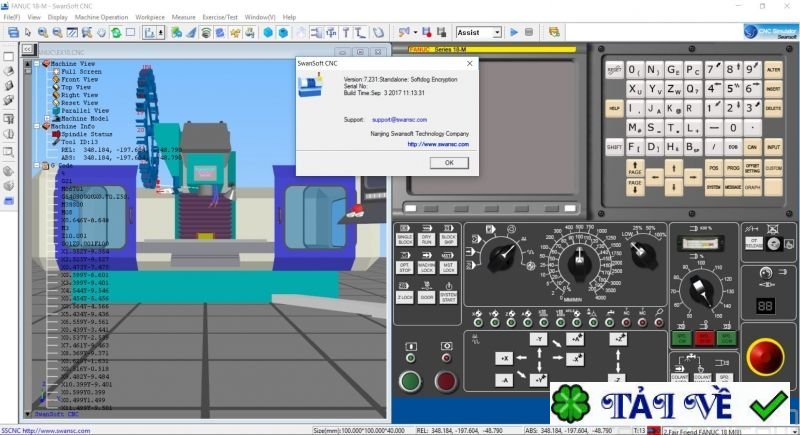Click the feedrate override rotary dial

(577, 263)
